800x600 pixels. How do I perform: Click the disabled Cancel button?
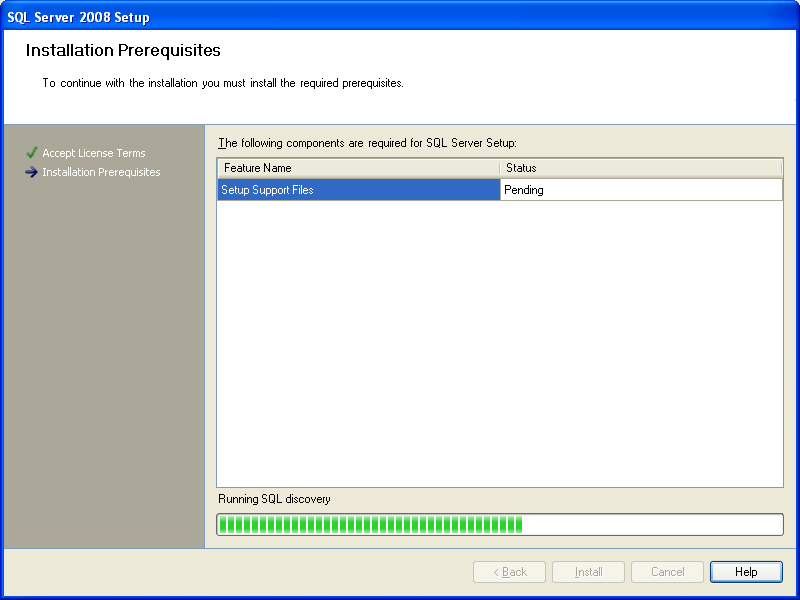pyautogui.click(x=667, y=572)
